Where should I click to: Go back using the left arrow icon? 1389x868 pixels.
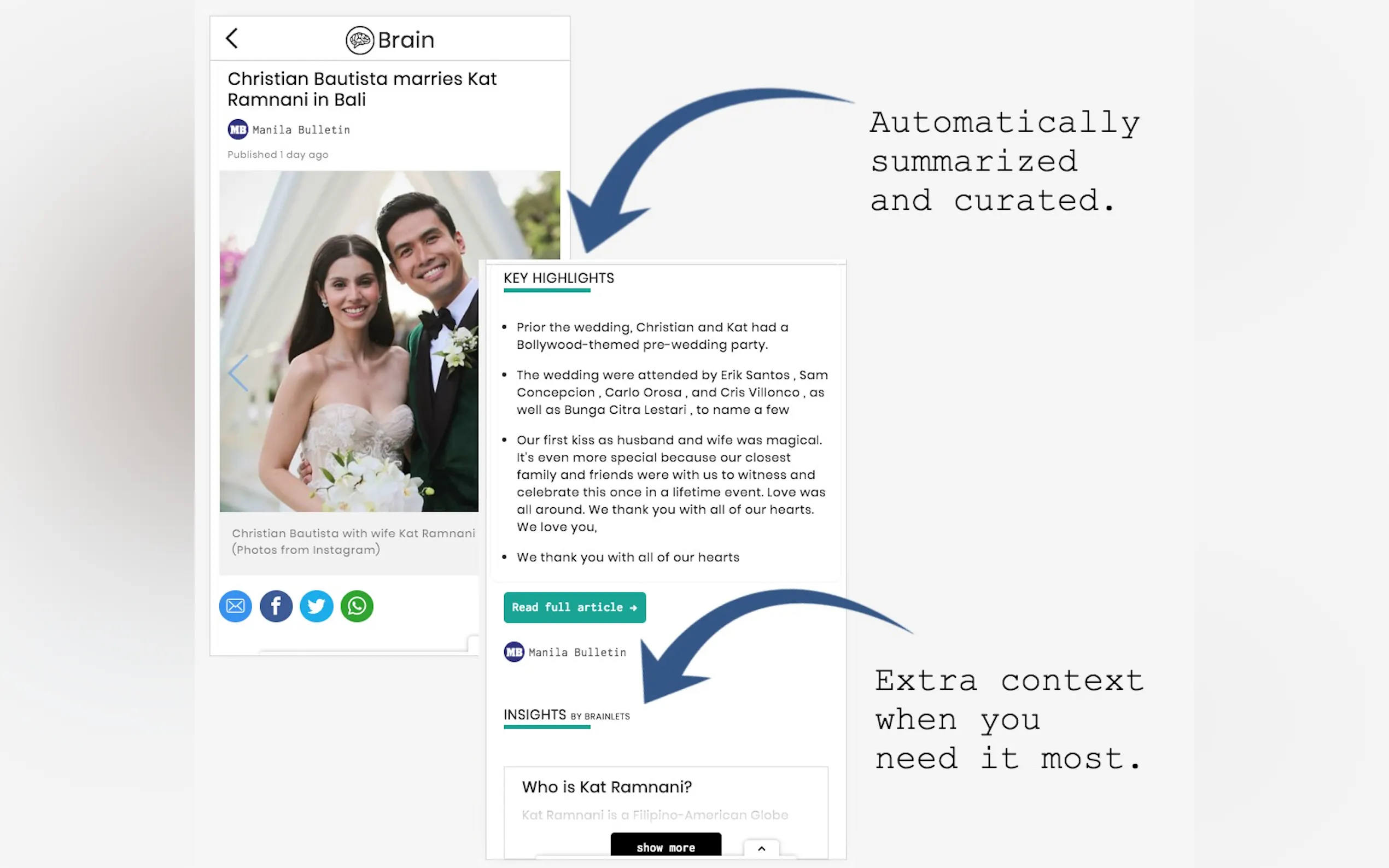pos(232,38)
